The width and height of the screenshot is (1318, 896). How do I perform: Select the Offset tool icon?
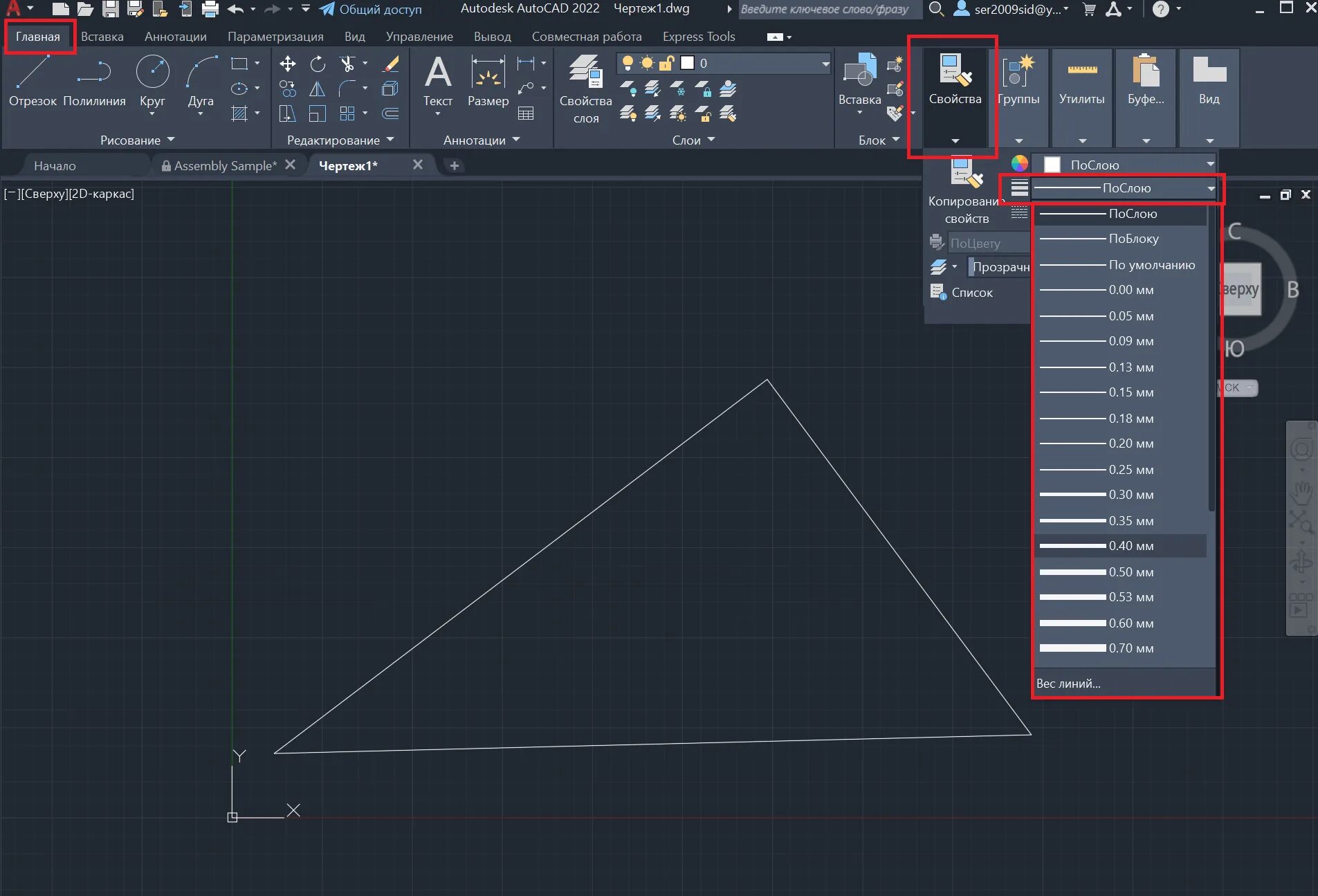391,113
